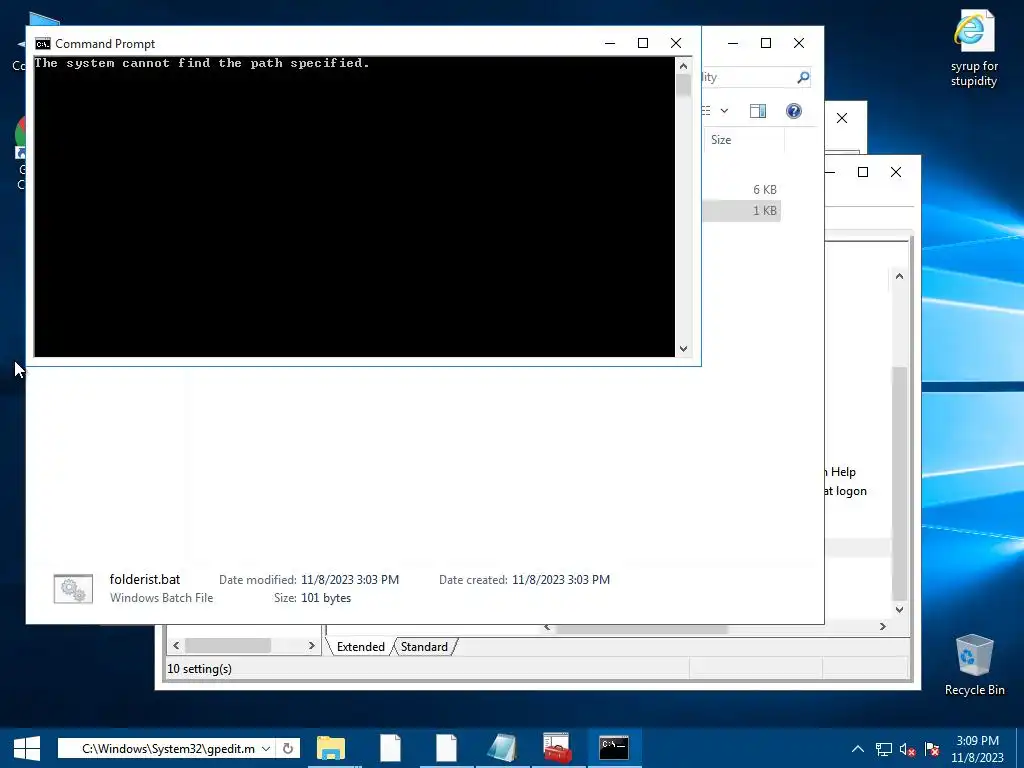Image resolution: width=1024 pixels, height=768 pixels.
Task: Open syrup for stupidity desktop shortcut
Action: click(974, 48)
